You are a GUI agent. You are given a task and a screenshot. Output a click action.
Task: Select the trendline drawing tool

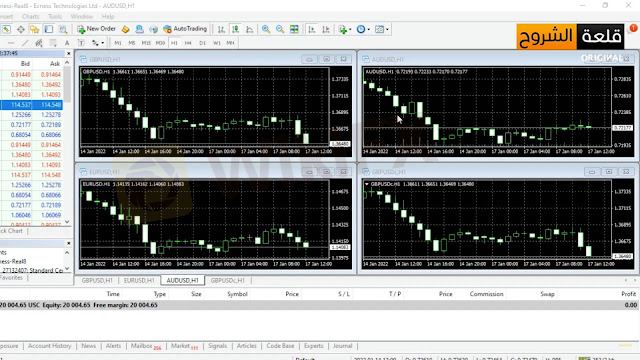click(x=25, y=43)
